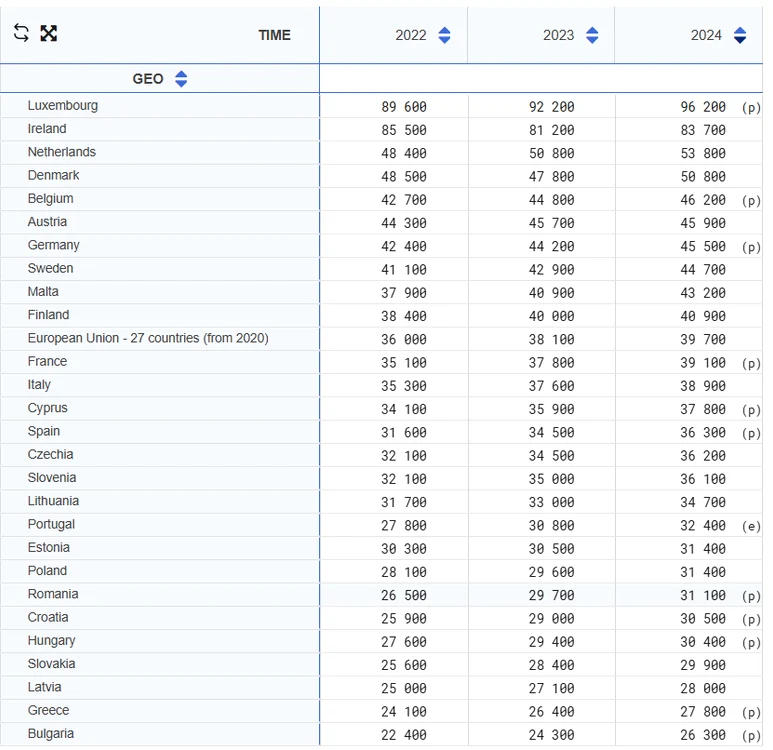Select the Italy row label
The height and width of the screenshot is (750, 773).
(x=39, y=385)
